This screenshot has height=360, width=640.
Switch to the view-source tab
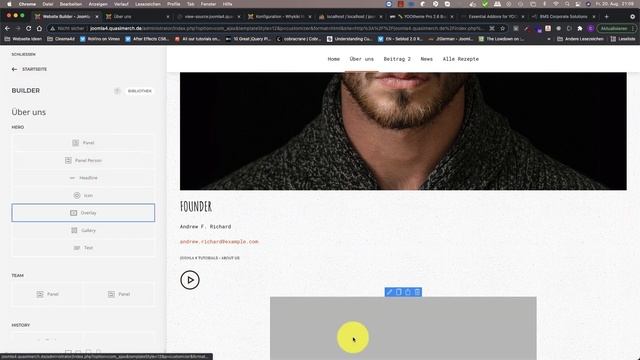point(209,17)
